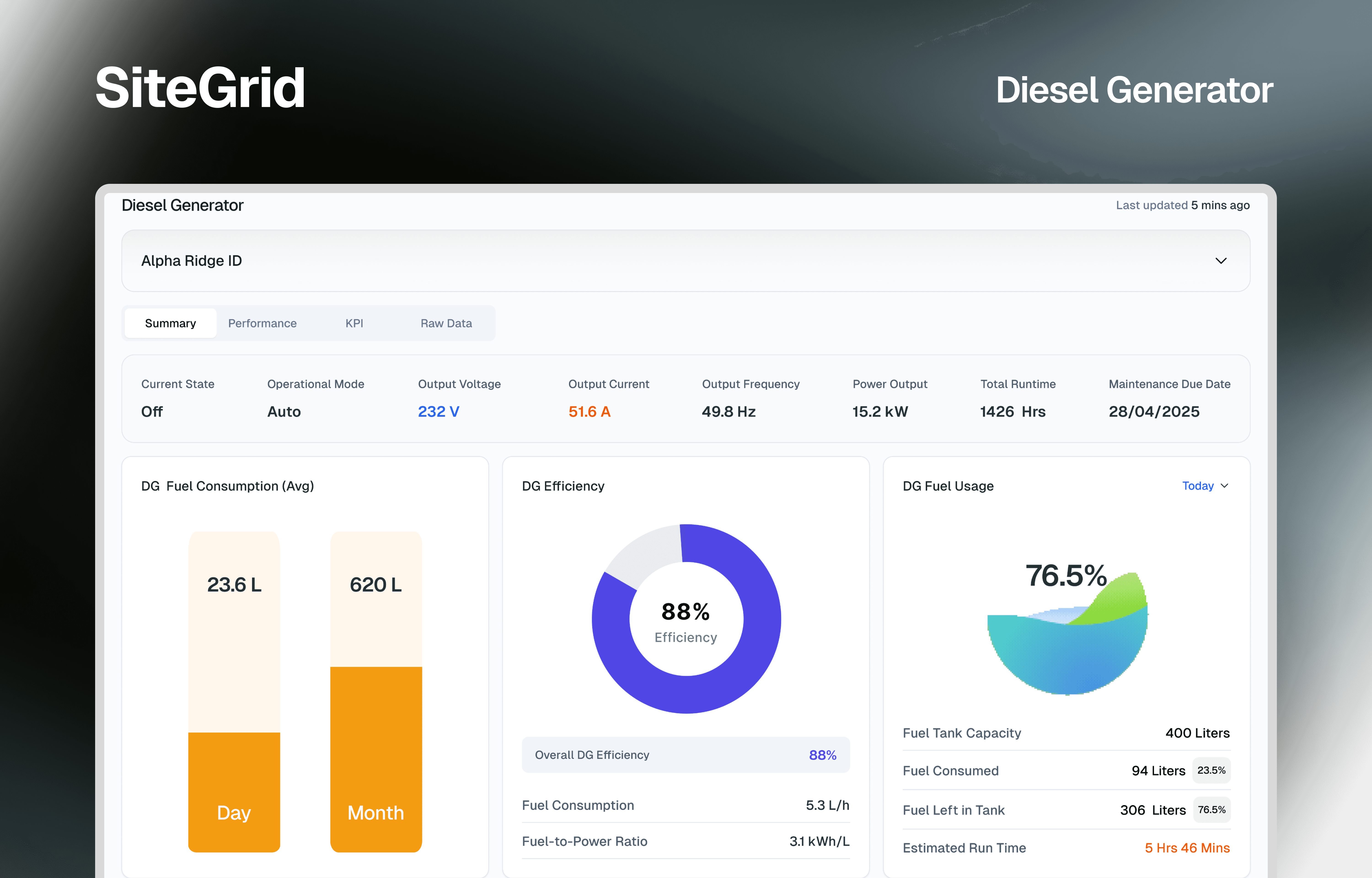The width and height of the screenshot is (1372, 878).
Task: Select the Raw Data tab
Action: (x=446, y=323)
